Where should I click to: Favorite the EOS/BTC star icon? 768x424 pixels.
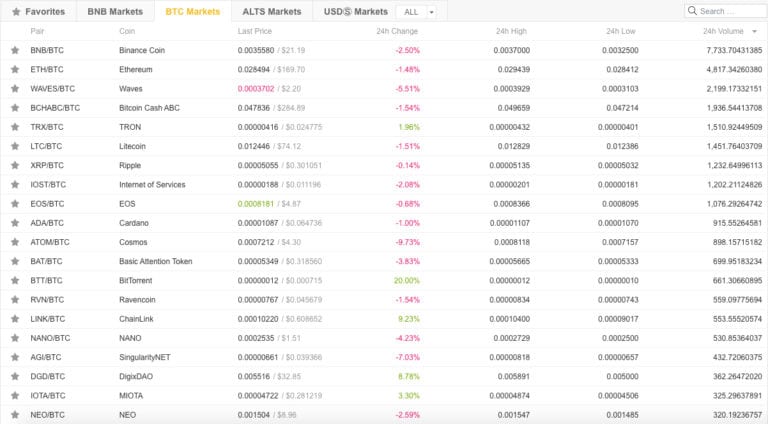[15, 204]
